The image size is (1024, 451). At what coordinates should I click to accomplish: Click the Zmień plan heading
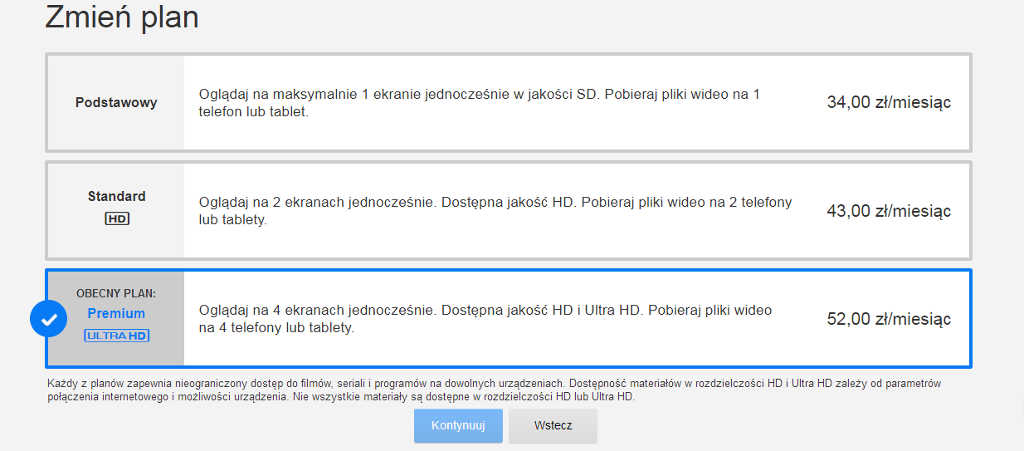coord(122,17)
